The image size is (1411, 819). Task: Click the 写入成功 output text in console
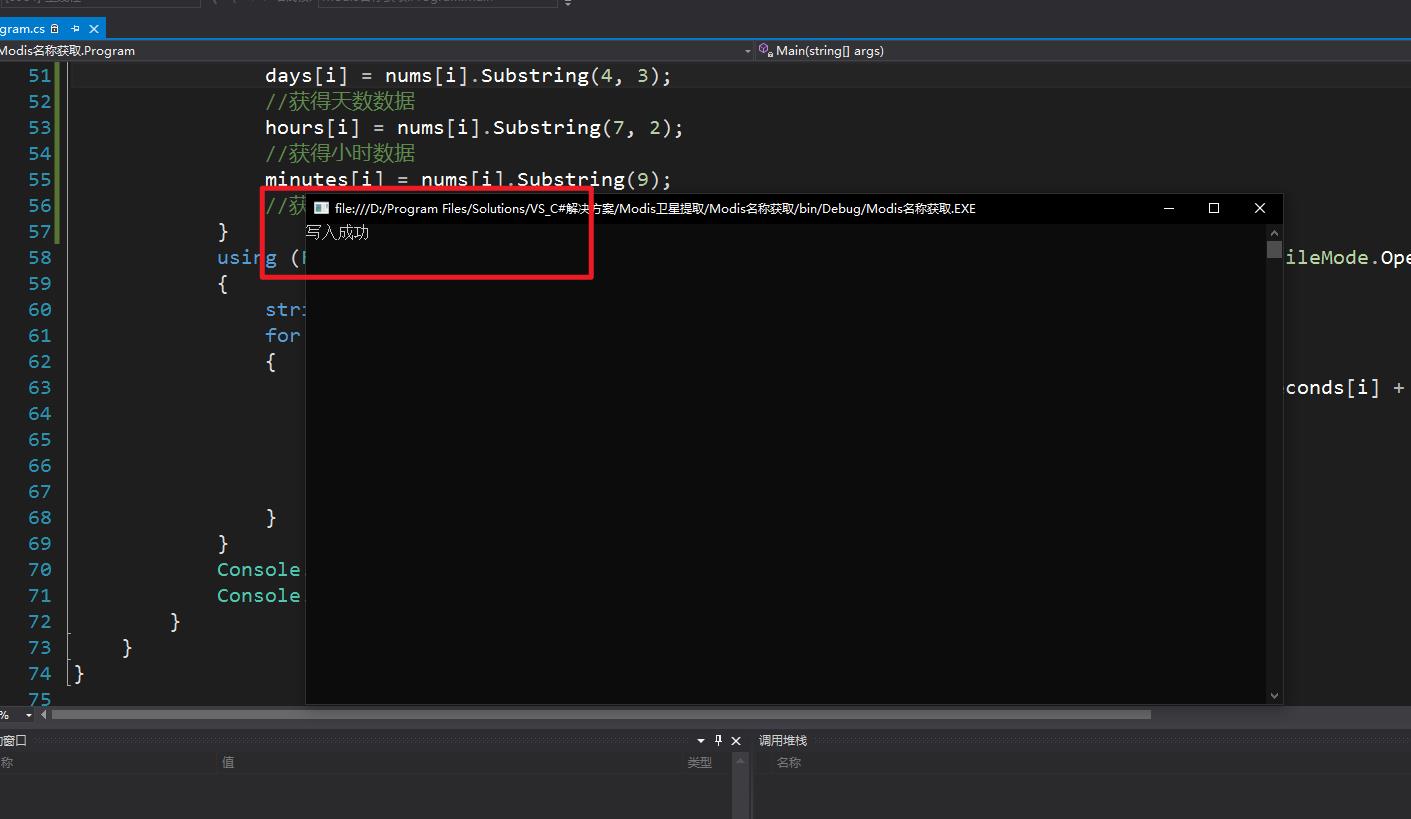(337, 232)
